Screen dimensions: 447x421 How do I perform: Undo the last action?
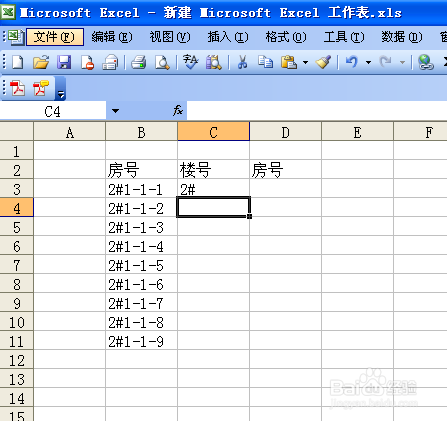coord(352,62)
